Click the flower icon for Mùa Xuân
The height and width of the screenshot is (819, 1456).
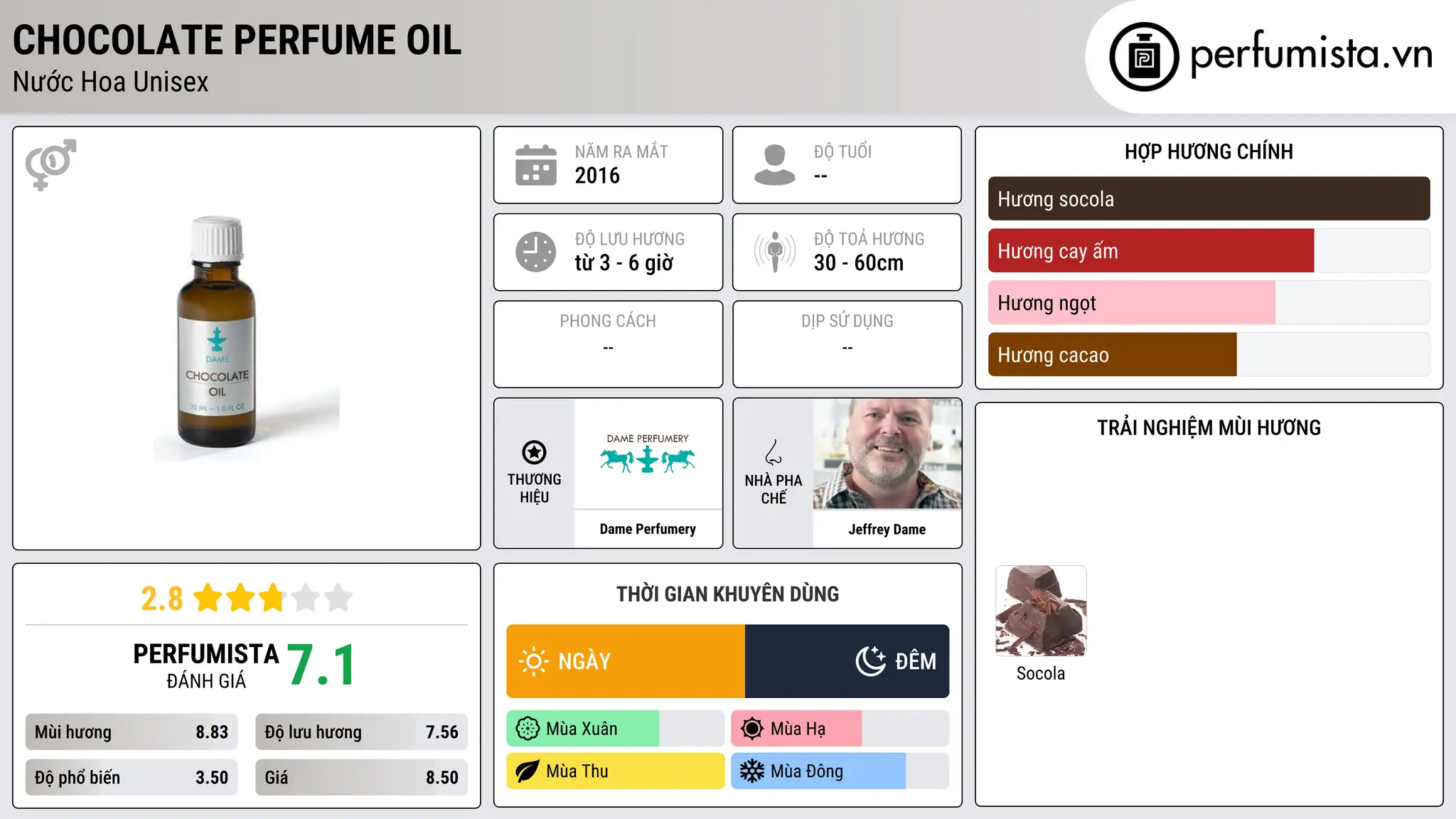pyautogui.click(x=528, y=729)
